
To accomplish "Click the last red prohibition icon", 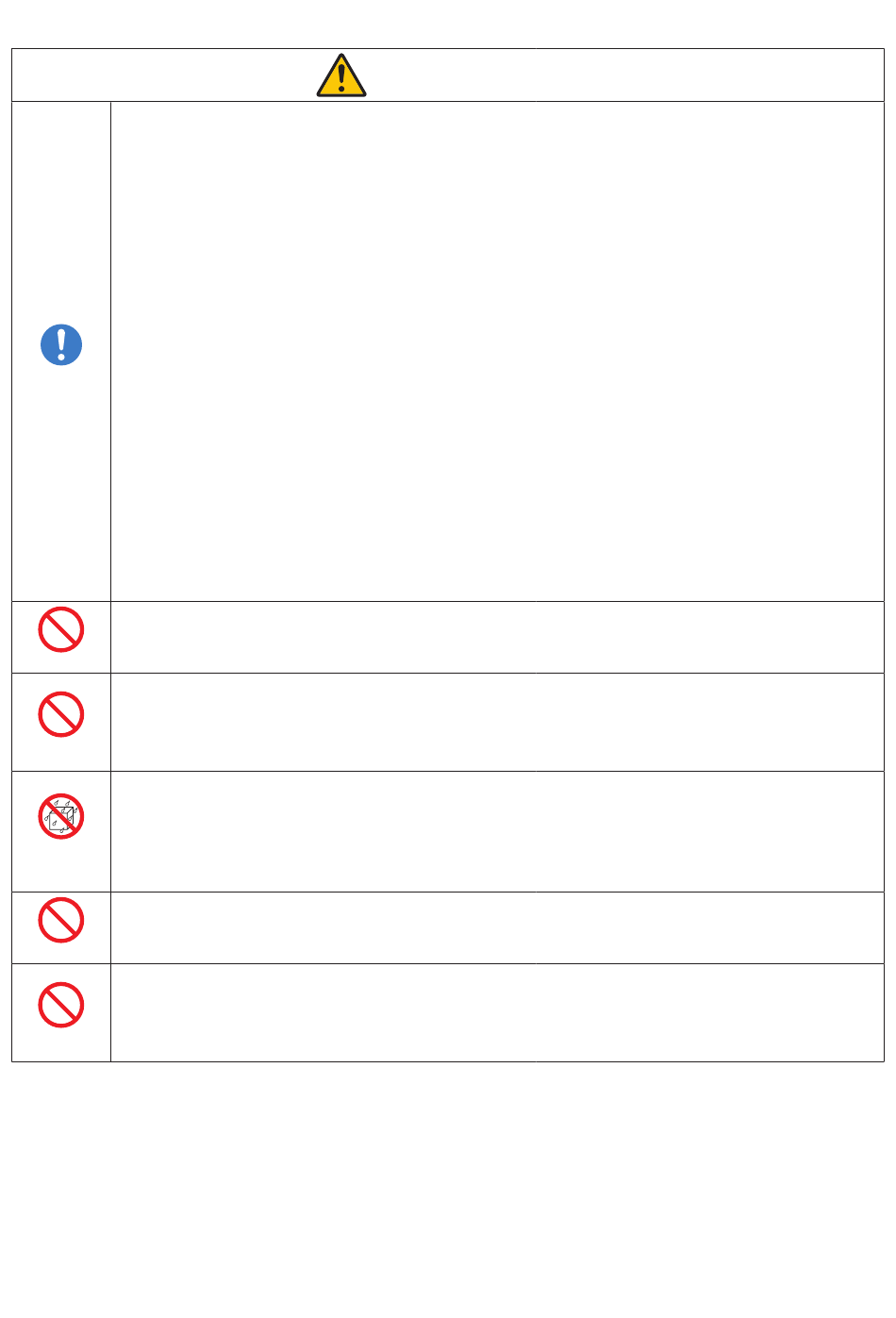I will (x=61, y=1005).
